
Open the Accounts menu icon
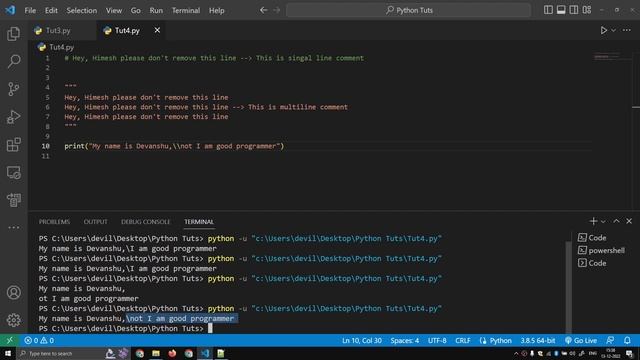click(13, 292)
